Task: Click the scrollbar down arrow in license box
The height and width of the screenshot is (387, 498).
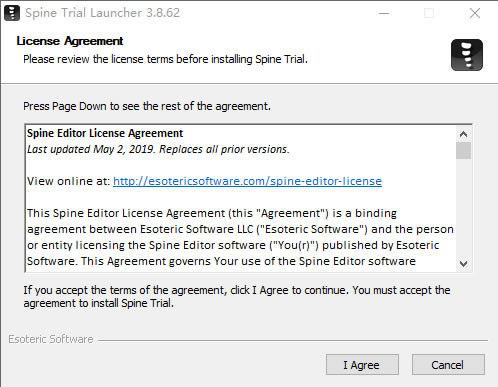Action: [x=463, y=263]
